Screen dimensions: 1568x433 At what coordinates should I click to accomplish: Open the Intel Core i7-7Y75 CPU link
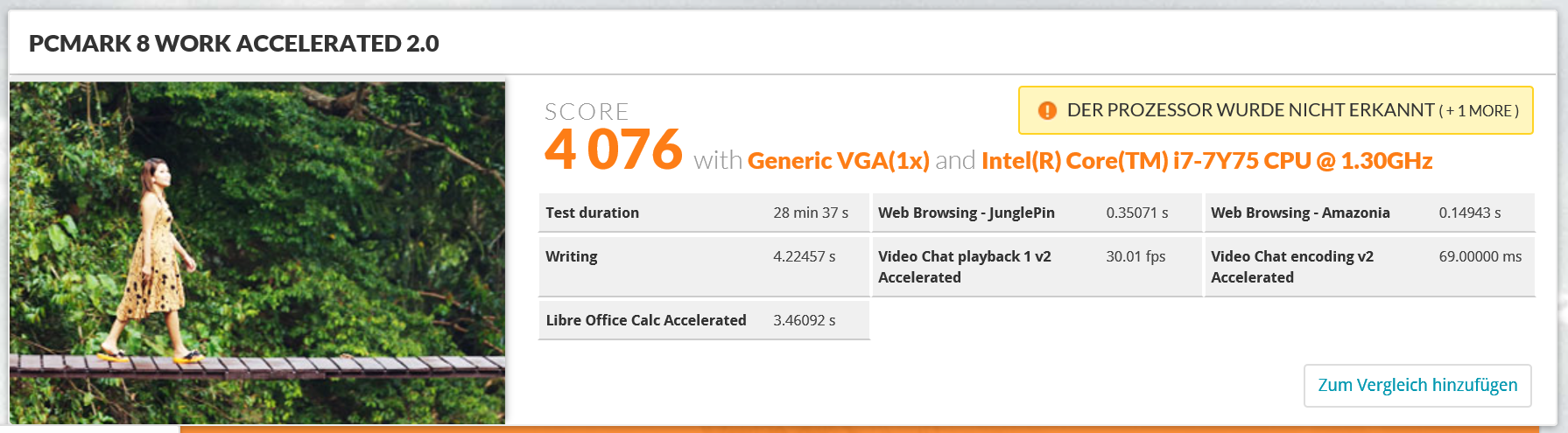pyautogui.click(x=1206, y=161)
